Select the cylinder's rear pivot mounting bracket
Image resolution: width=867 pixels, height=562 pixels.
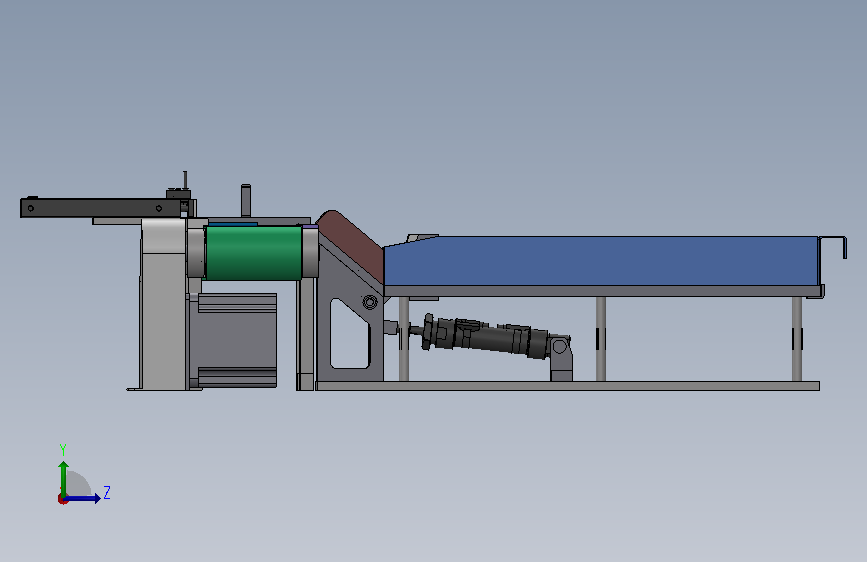point(561,358)
